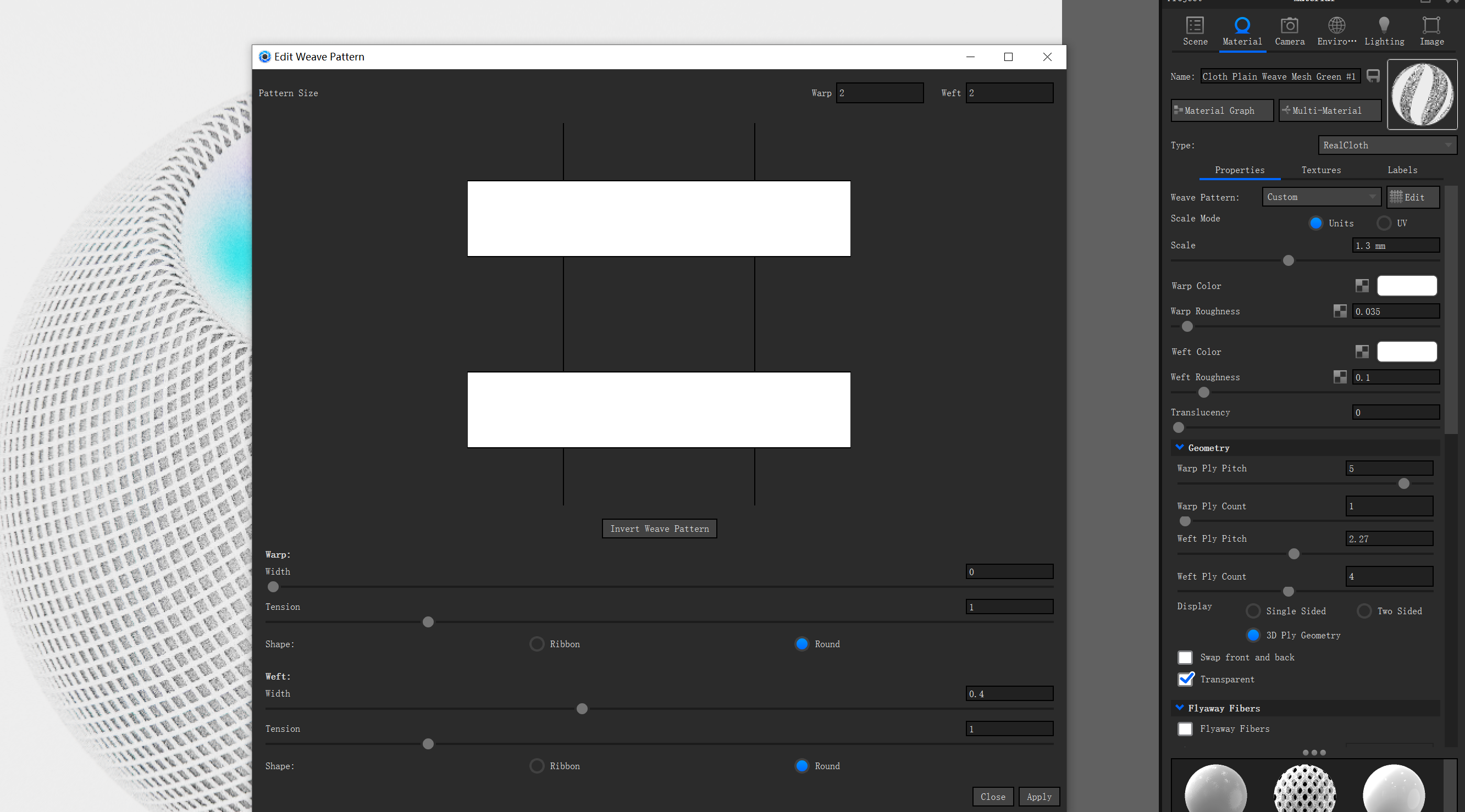Apply the weave pattern changes

click(x=1038, y=796)
